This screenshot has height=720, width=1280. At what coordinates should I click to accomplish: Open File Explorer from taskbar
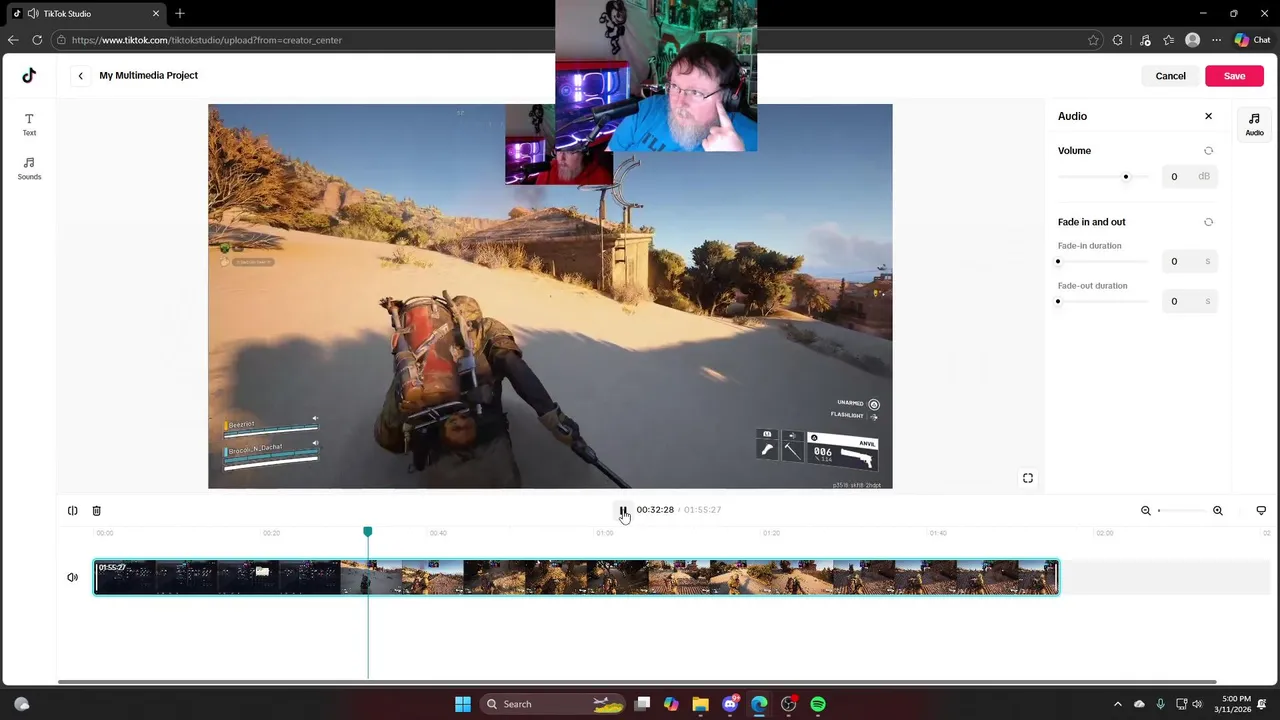(x=700, y=704)
